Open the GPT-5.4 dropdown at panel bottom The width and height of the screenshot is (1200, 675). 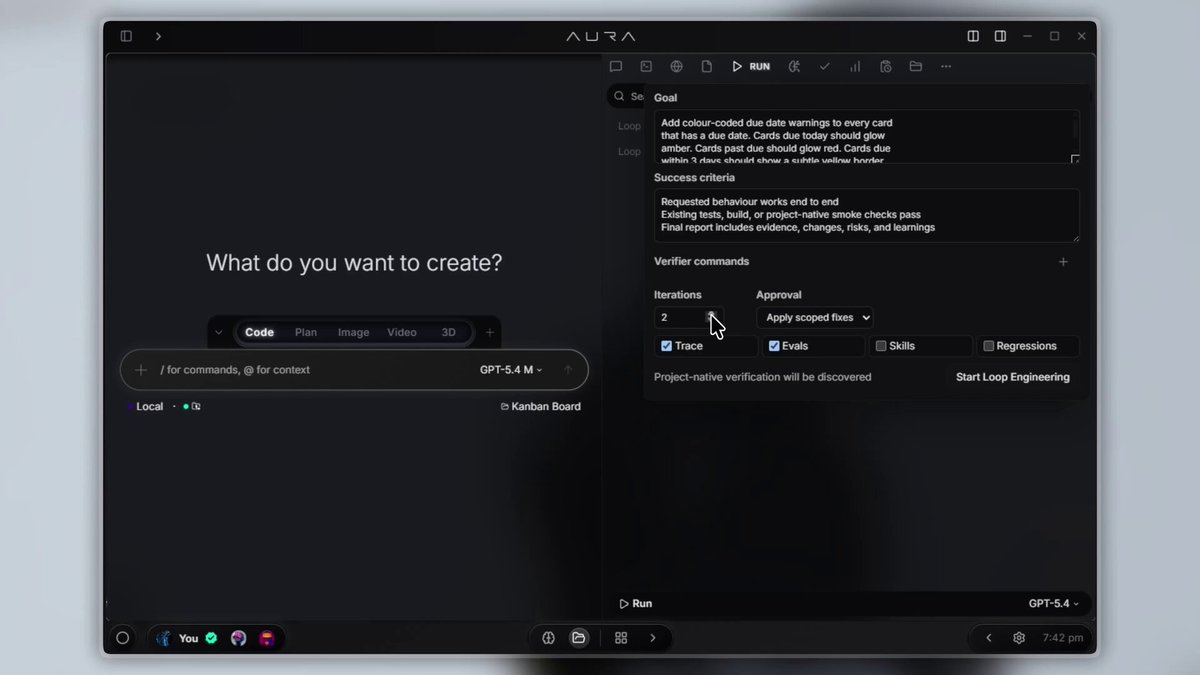point(1054,604)
